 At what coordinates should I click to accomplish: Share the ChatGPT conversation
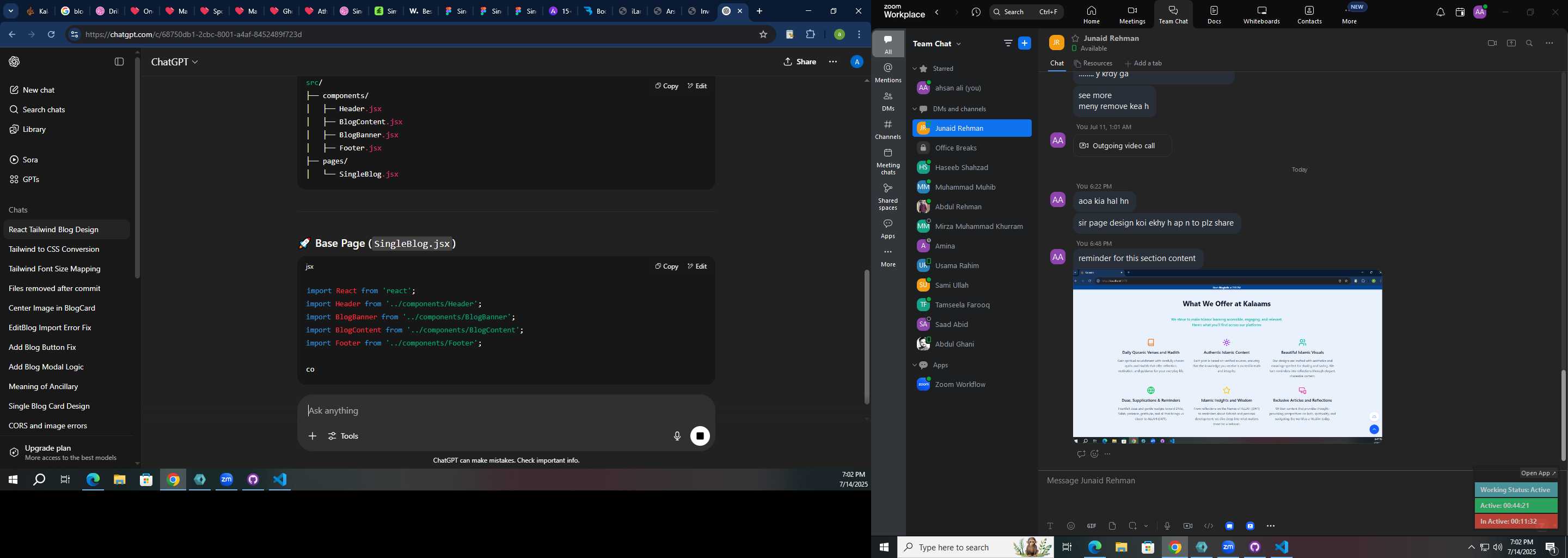[800, 62]
